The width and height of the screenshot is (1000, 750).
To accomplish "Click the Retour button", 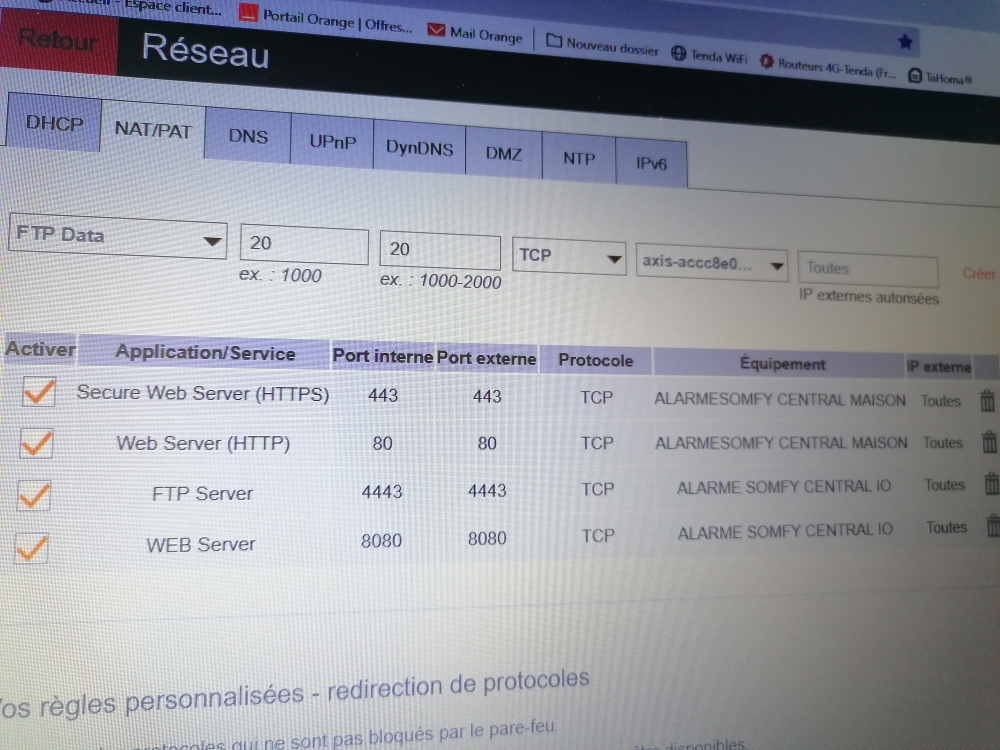I will click(x=58, y=42).
